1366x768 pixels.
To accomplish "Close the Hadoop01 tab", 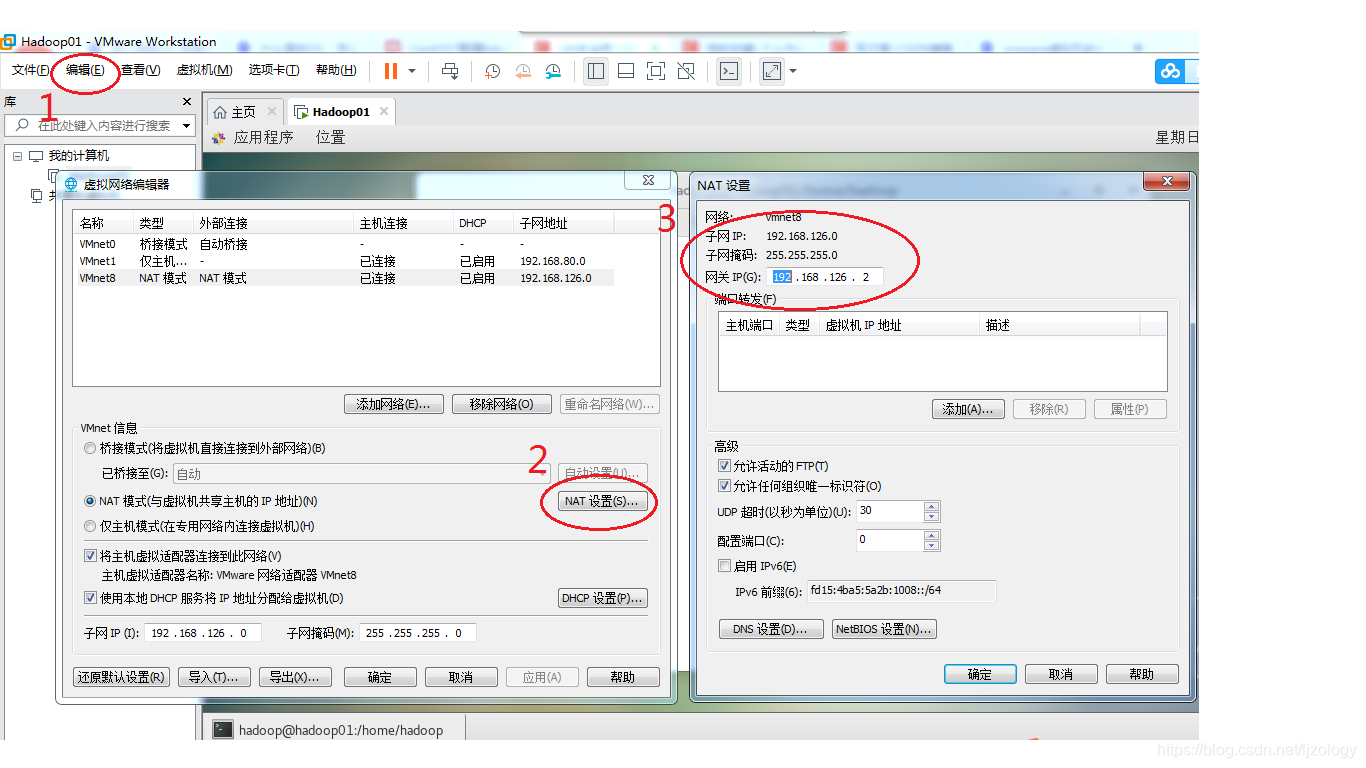I will [383, 111].
